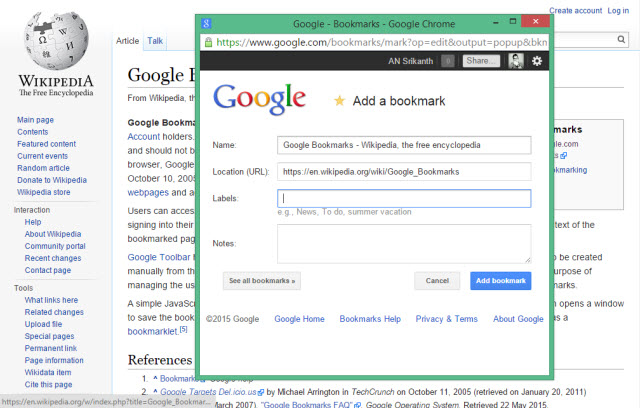
Task: Click the green padlock in address bar
Action: click(208, 42)
